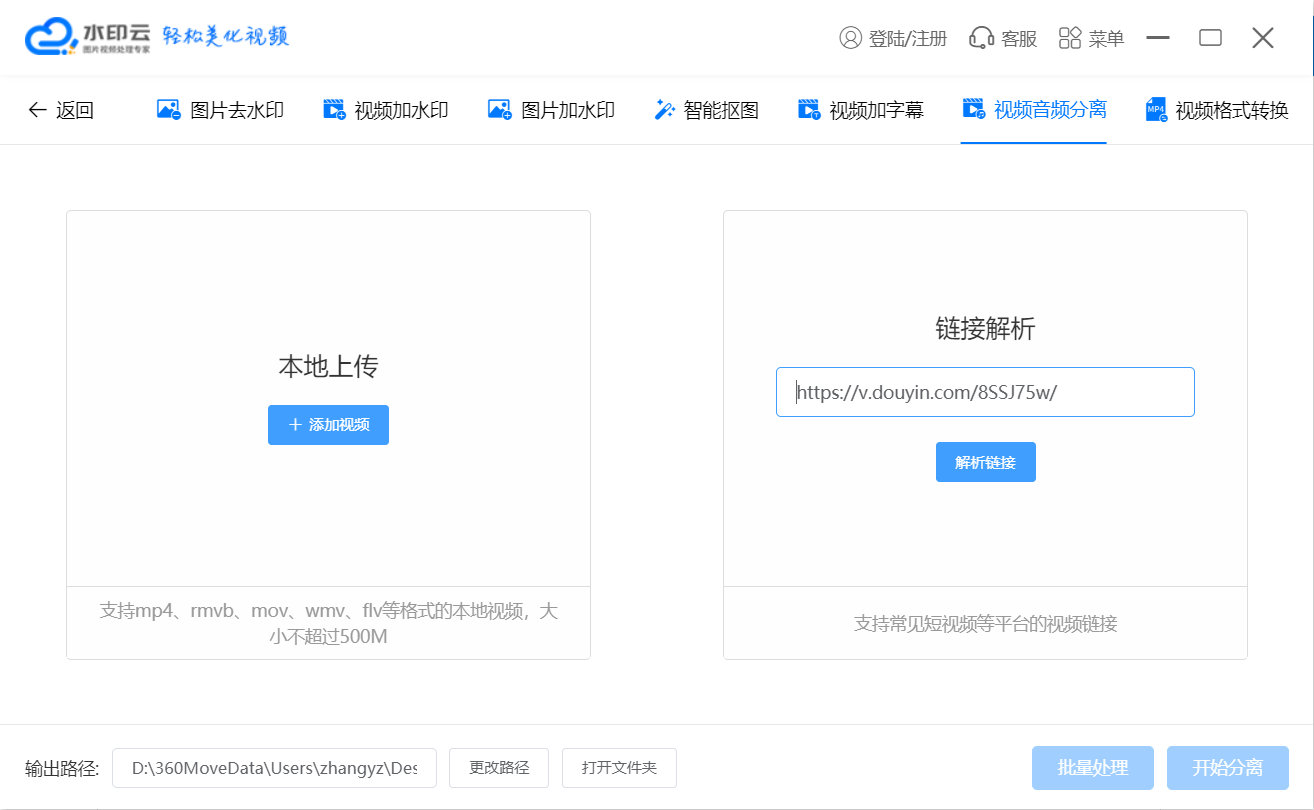Click the 批量处理 button
Screen dimensions: 1314x810
[x=1093, y=768]
